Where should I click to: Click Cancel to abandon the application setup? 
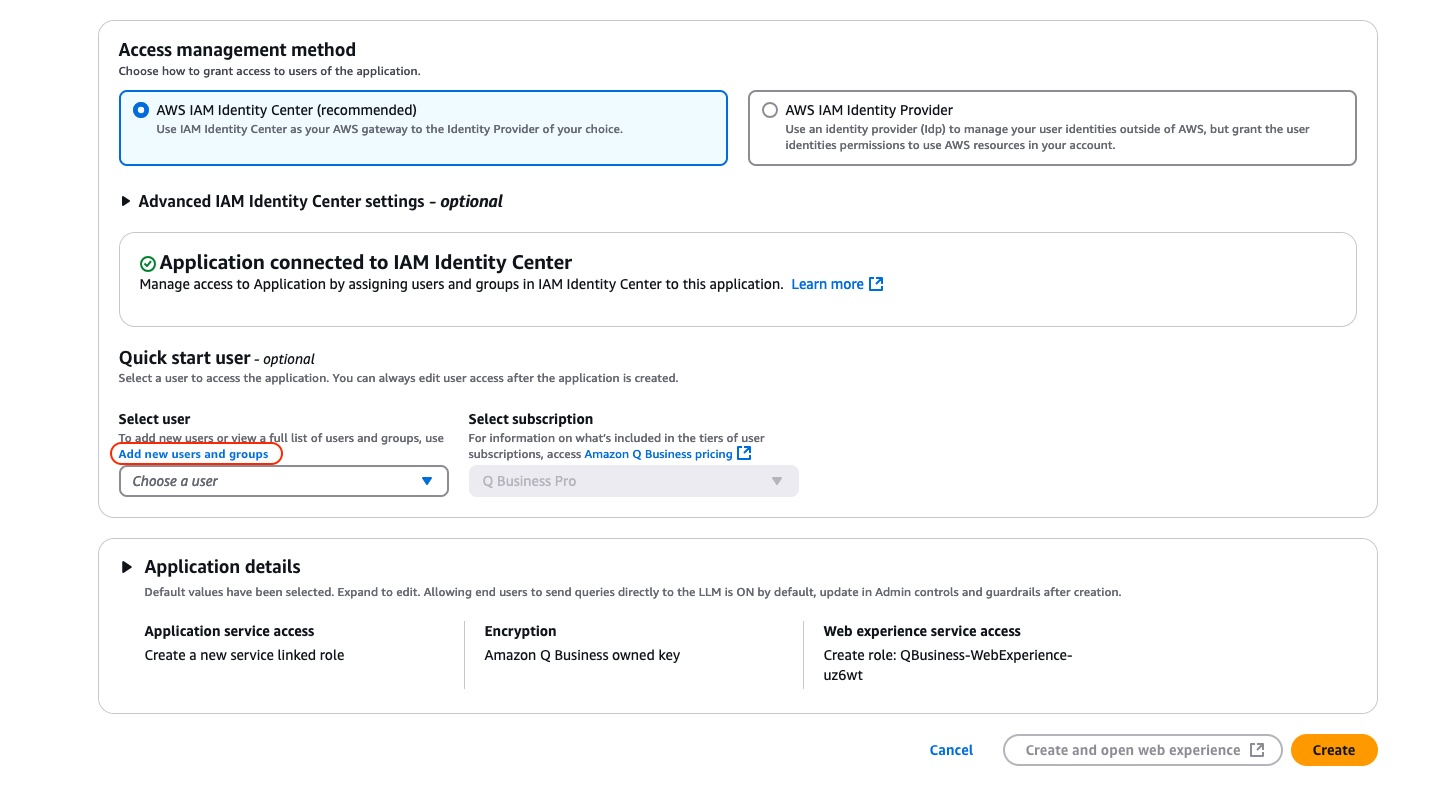pos(950,749)
